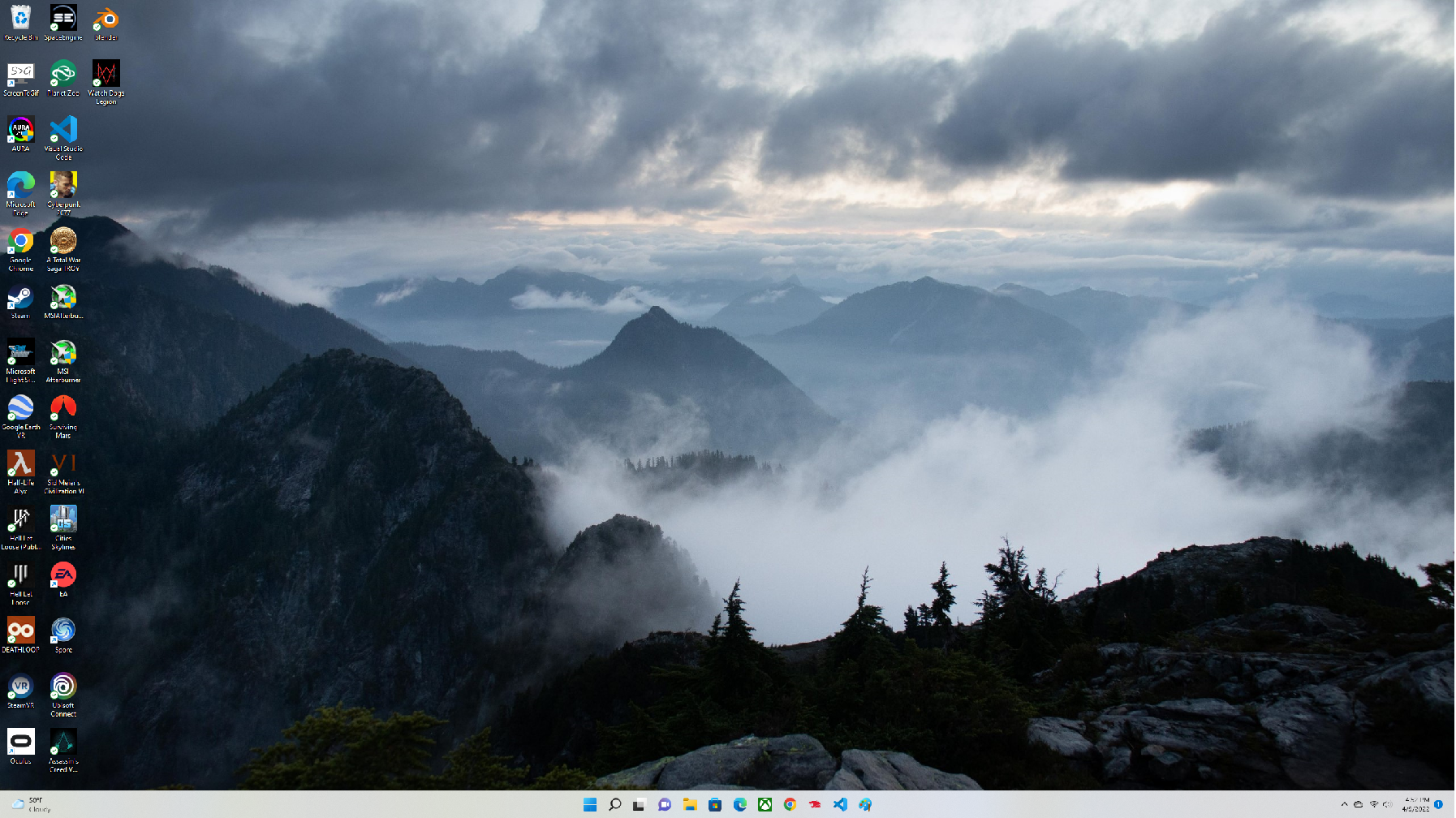This screenshot has height=818, width=1456.
Task: Select the Hell Let Loose Public desktop shortcut
Action: [20, 528]
